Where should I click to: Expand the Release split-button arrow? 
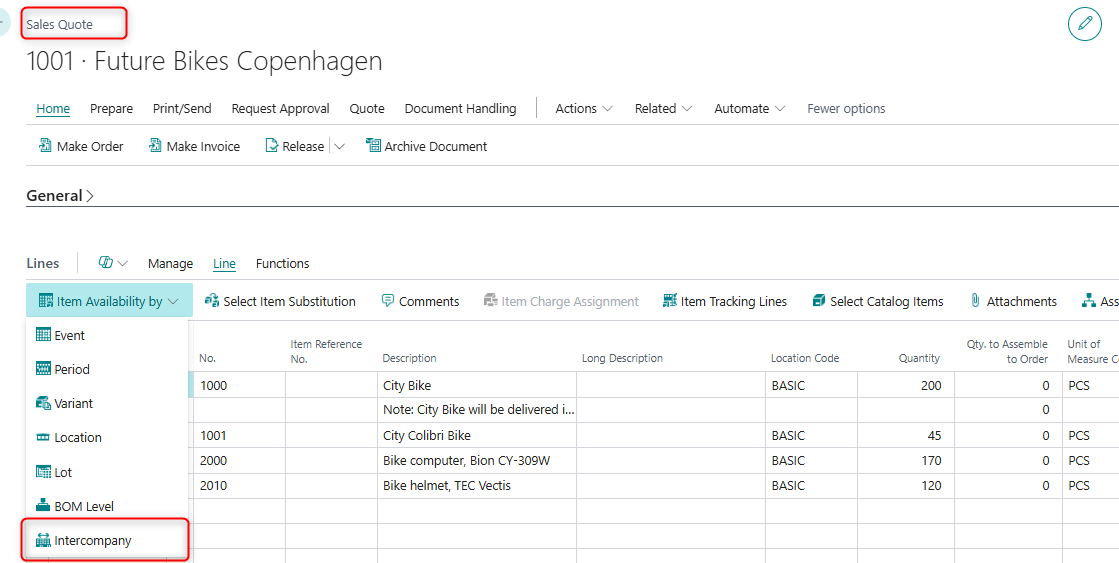pyautogui.click(x=339, y=146)
